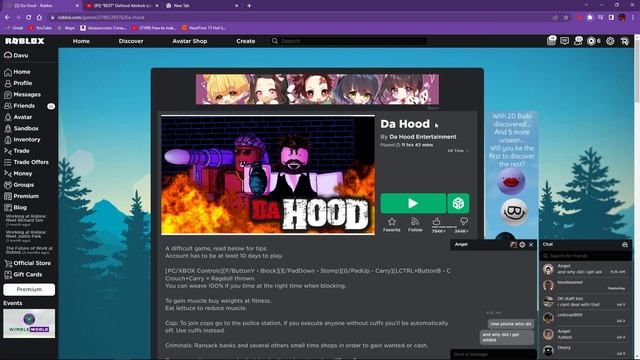Click the Roblox logo in the header
Screen dimensions: 640x360
click(x=24, y=41)
